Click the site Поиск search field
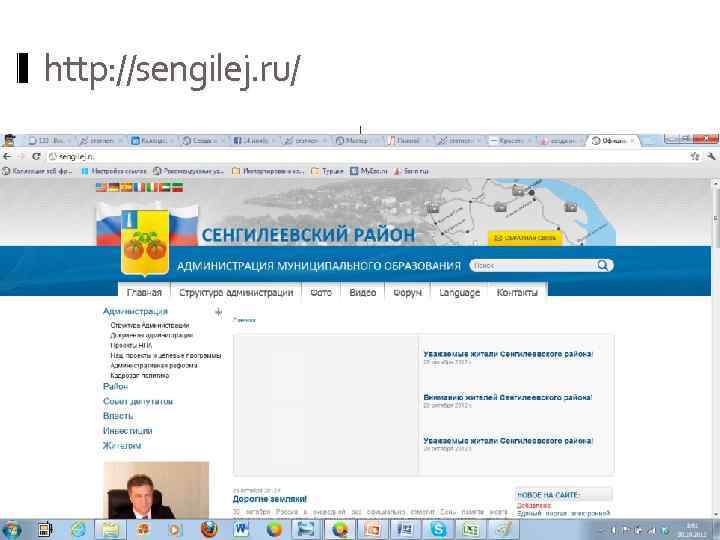This screenshot has width=720, height=540. [534, 265]
